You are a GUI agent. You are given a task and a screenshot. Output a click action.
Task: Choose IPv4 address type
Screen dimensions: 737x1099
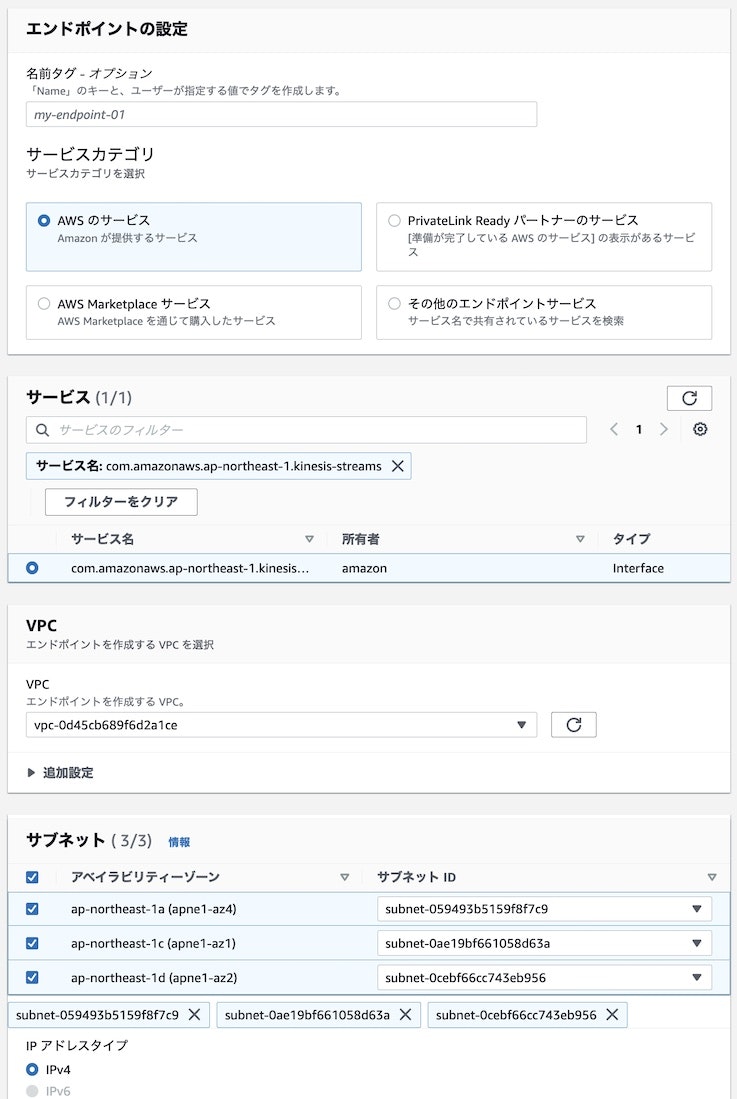(x=32, y=1070)
